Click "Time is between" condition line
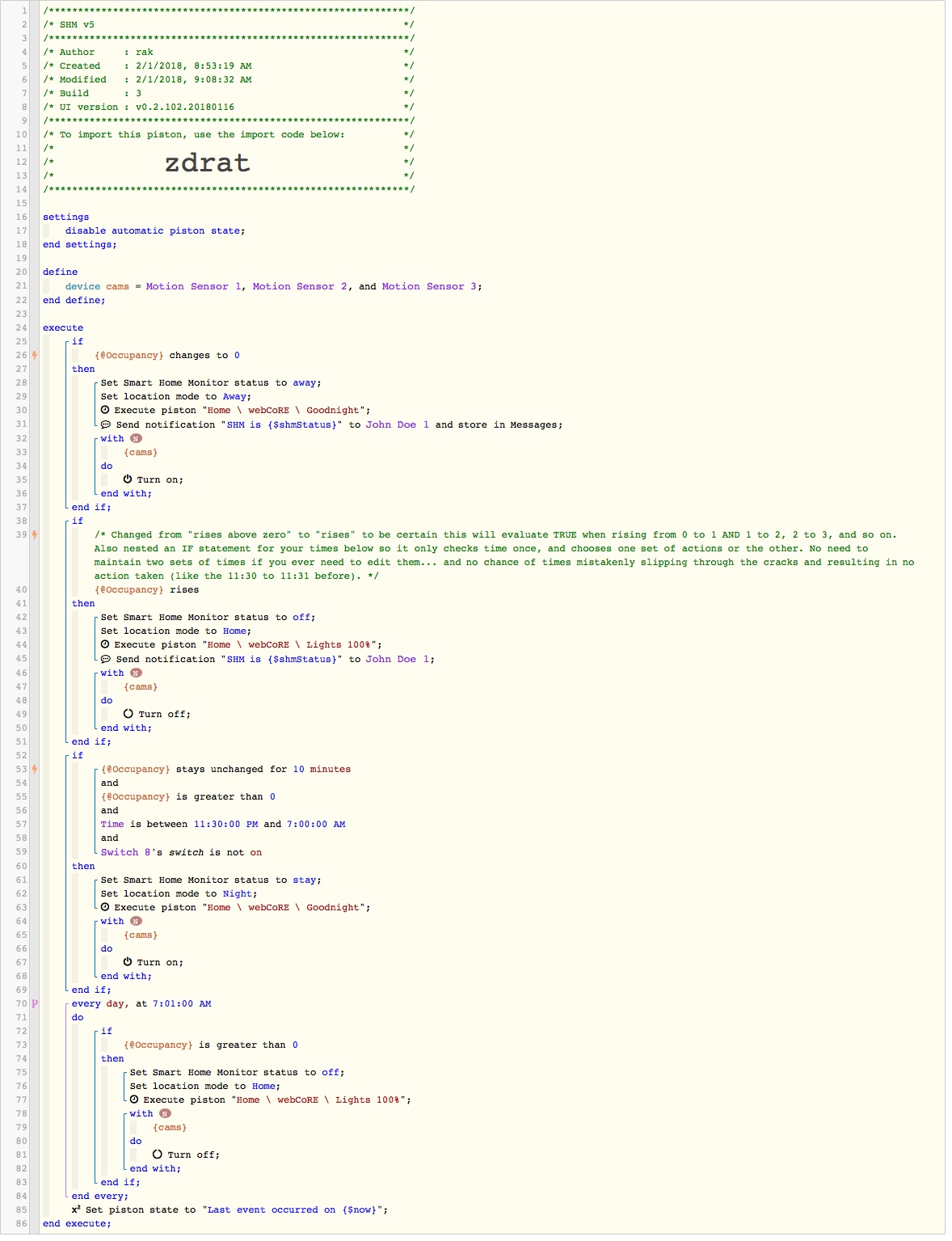The height and width of the screenshot is (1241, 952). [223, 825]
